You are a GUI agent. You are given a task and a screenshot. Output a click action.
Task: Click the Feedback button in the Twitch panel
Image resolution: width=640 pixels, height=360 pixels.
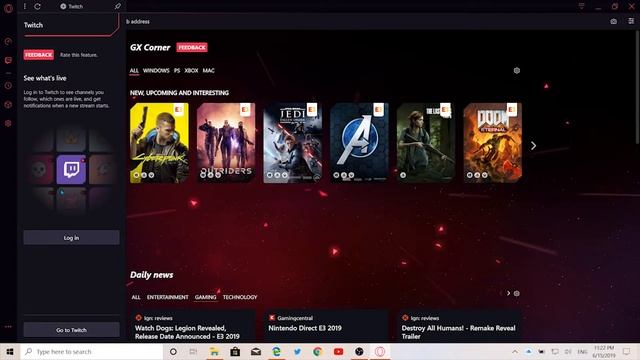point(39,55)
